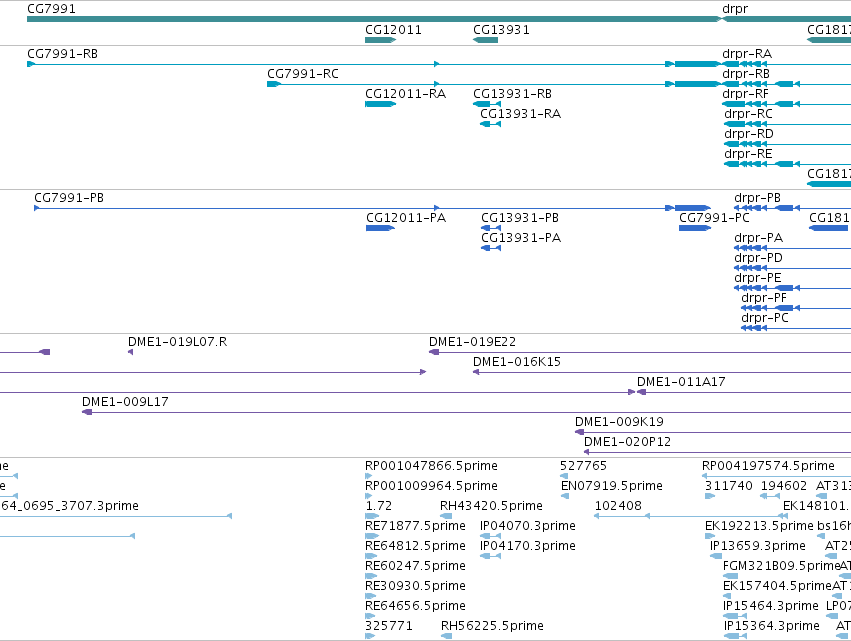Select EST IP13659.3prime
851x641 pixels.
[758, 547]
